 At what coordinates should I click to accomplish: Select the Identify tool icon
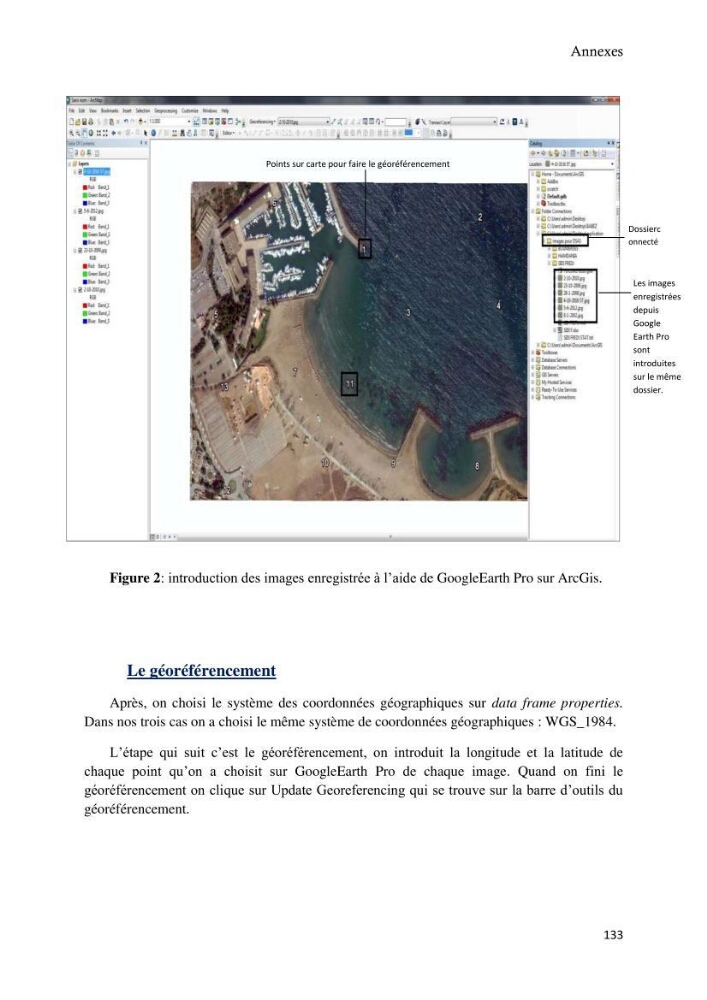[152, 133]
